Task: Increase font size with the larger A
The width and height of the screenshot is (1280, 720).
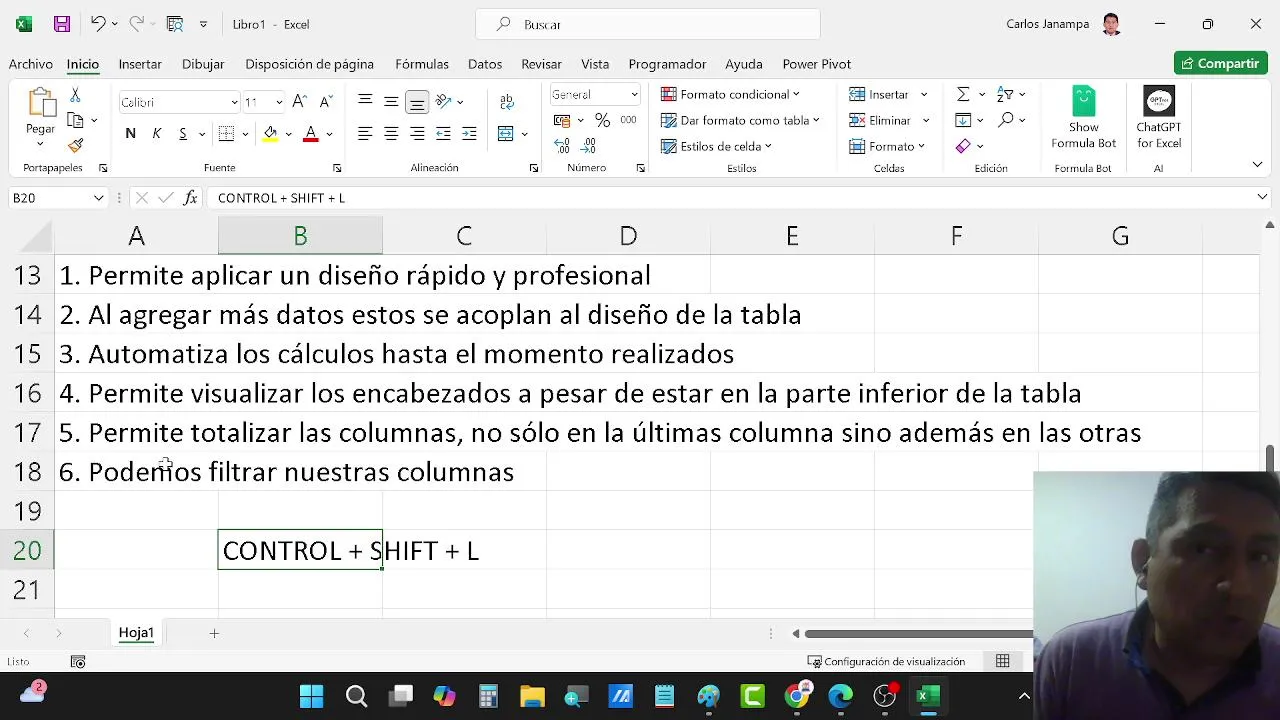Action: [x=300, y=102]
